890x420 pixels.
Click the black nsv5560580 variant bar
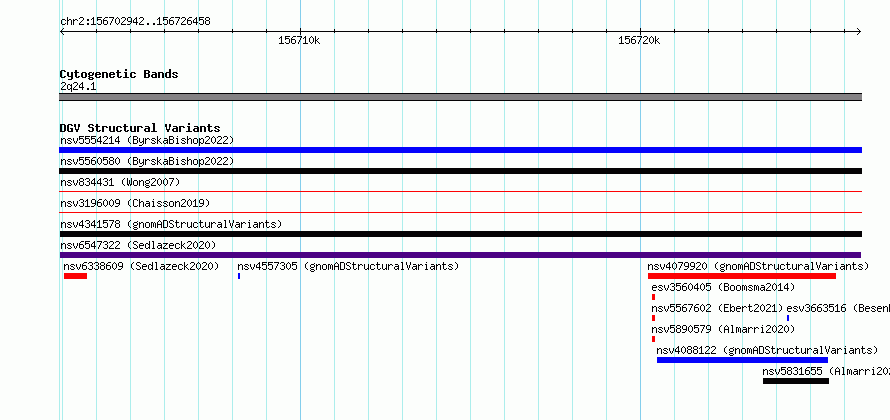point(460,171)
